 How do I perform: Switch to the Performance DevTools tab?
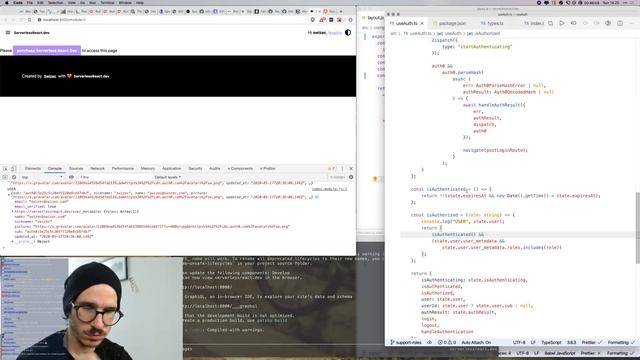pos(122,169)
